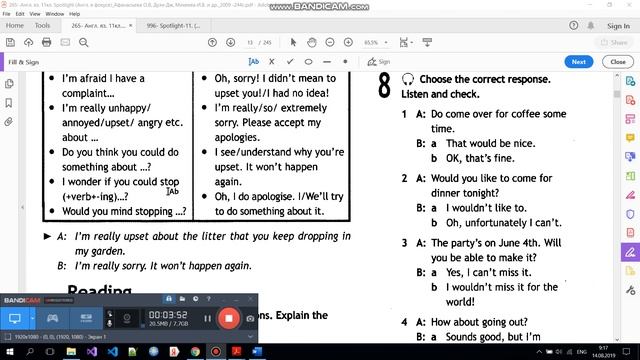
Task: Toggle the Bandicam lock icon
Action: tap(169, 299)
